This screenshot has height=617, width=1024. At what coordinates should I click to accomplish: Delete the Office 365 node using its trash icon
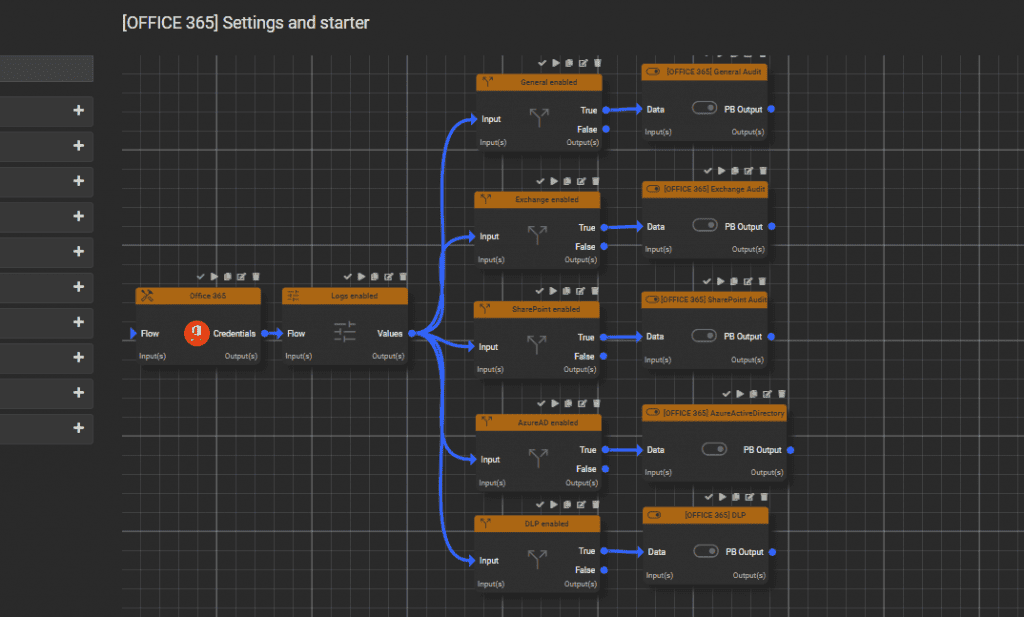tap(256, 277)
